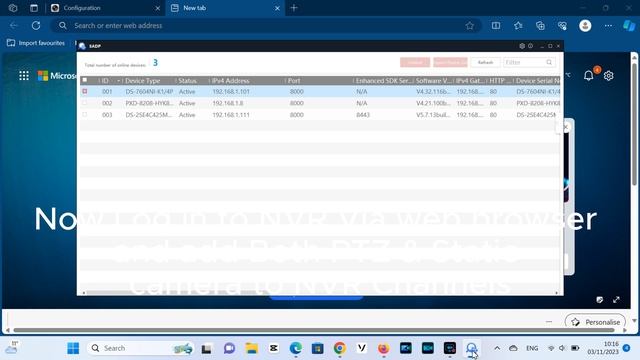Open a new browser tab plus button
The height and width of the screenshot is (360, 640).
(x=294, y=8)
